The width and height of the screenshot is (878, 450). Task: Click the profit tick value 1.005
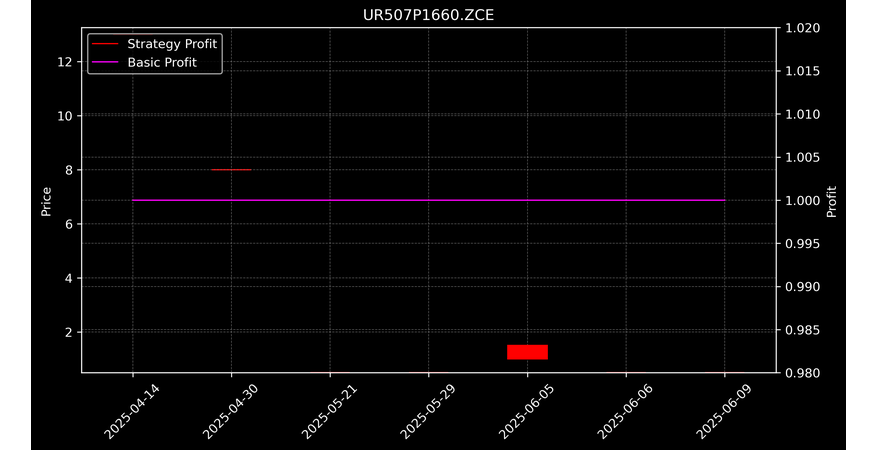click(801, 157)
